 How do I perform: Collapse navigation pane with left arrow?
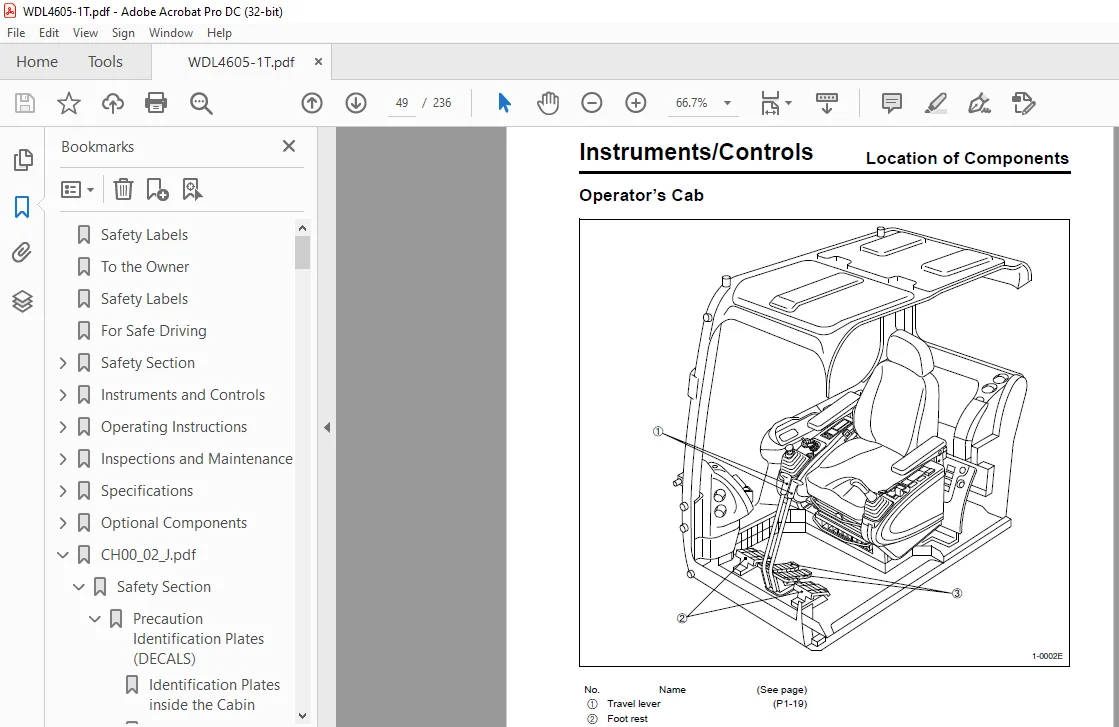(x=327, y=427)
